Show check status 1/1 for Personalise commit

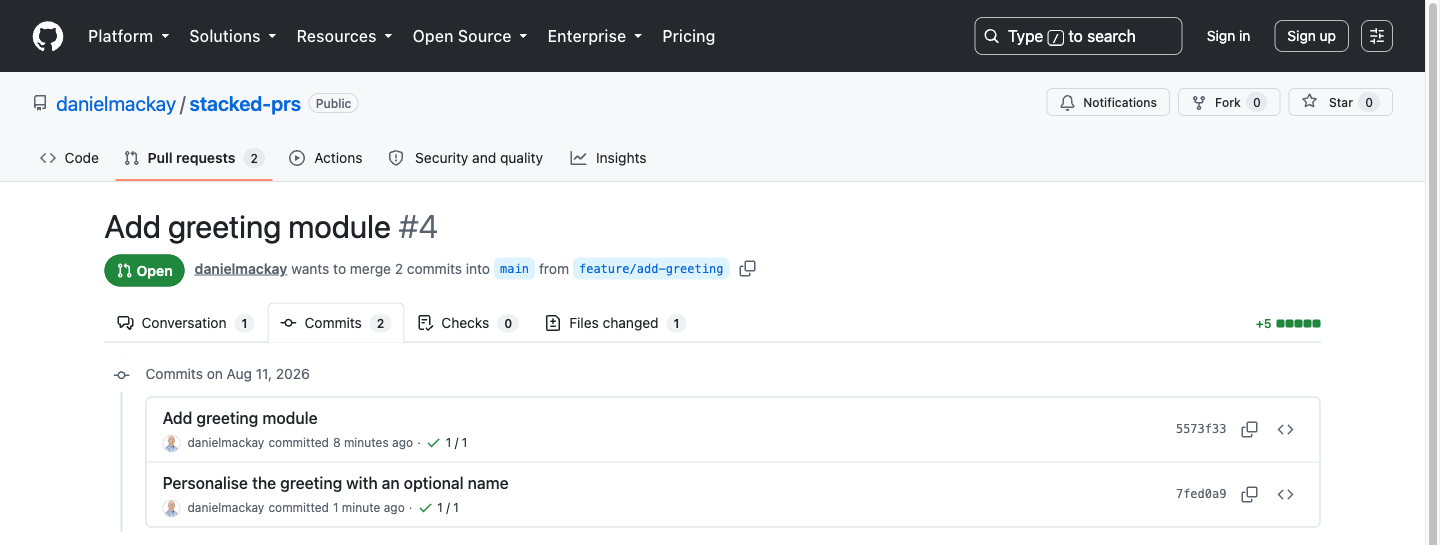coord(439,508)
